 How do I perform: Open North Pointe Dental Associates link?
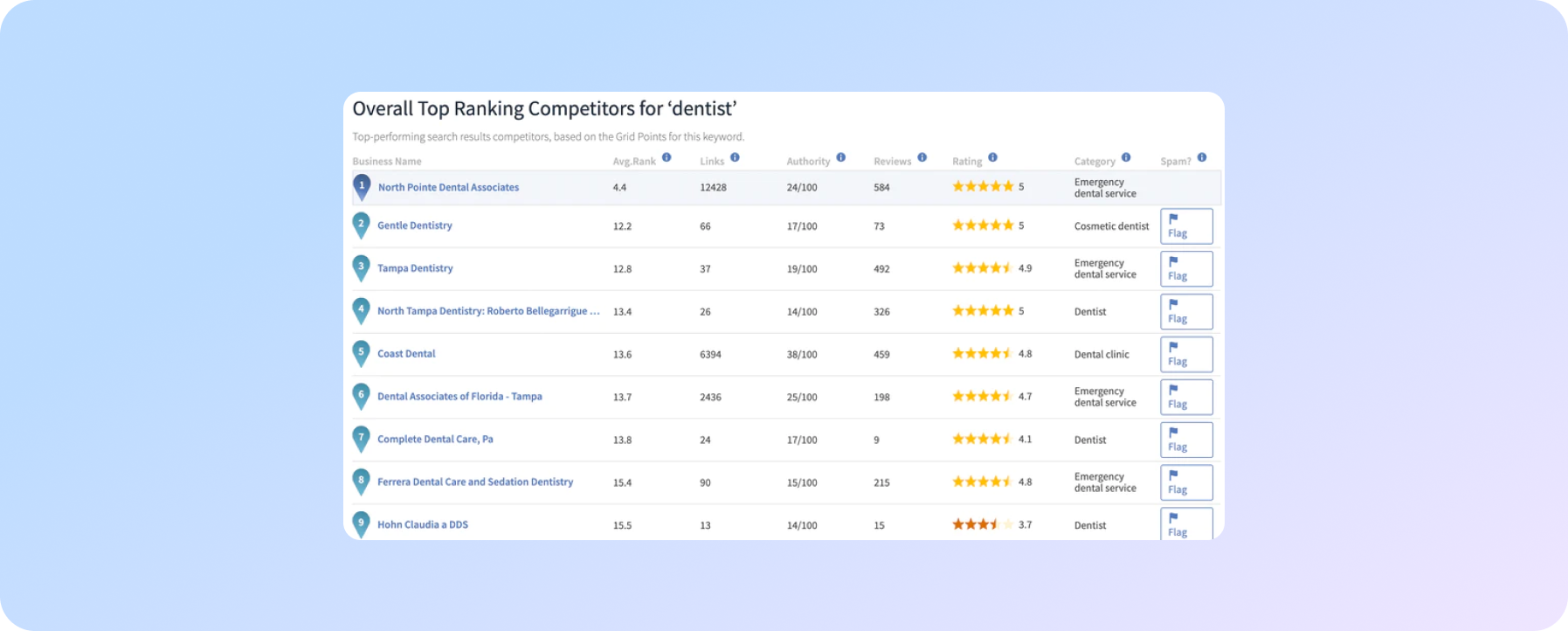pos(448,188)
